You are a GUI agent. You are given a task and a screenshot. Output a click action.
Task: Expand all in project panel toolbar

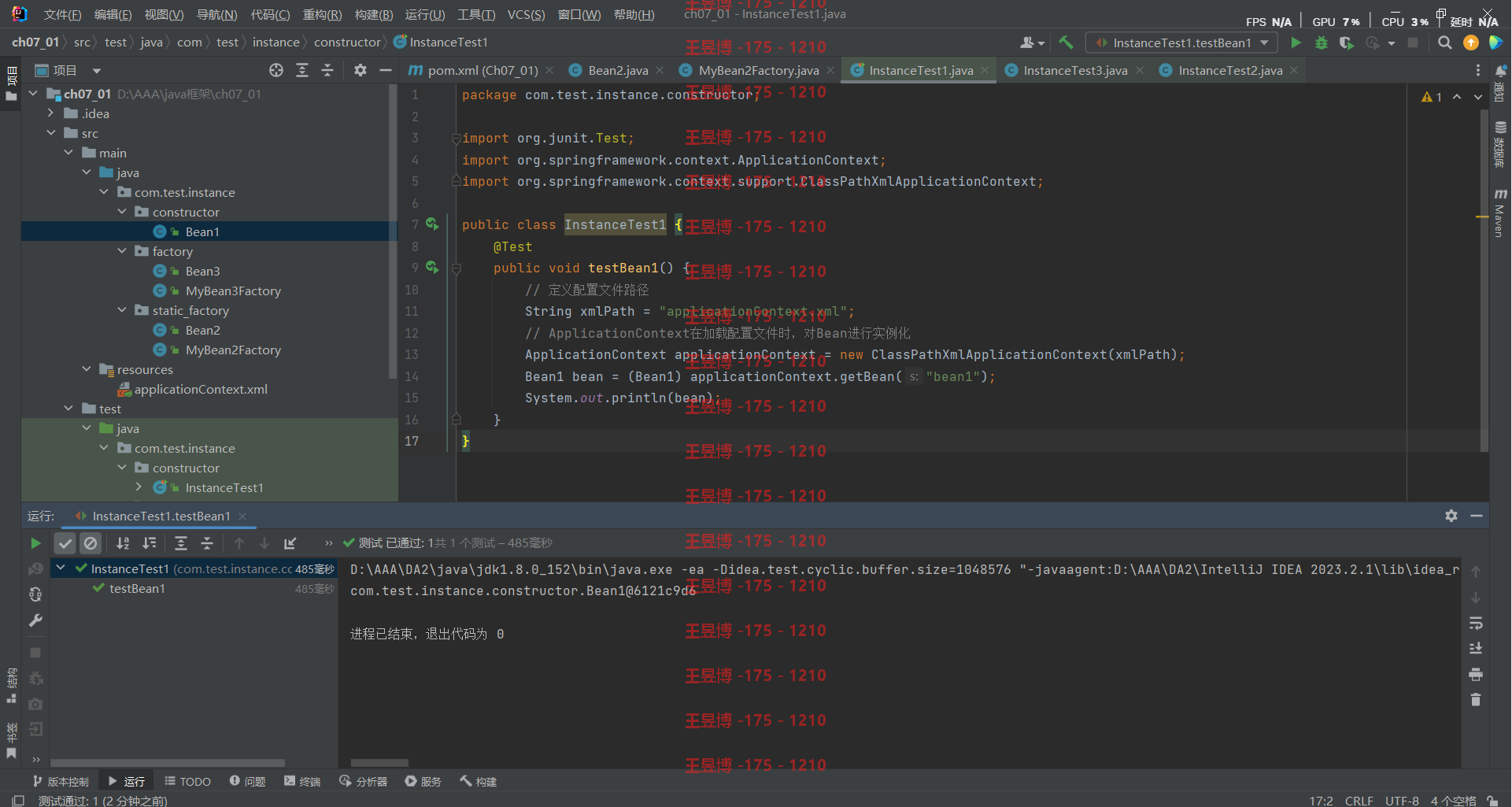302,70
